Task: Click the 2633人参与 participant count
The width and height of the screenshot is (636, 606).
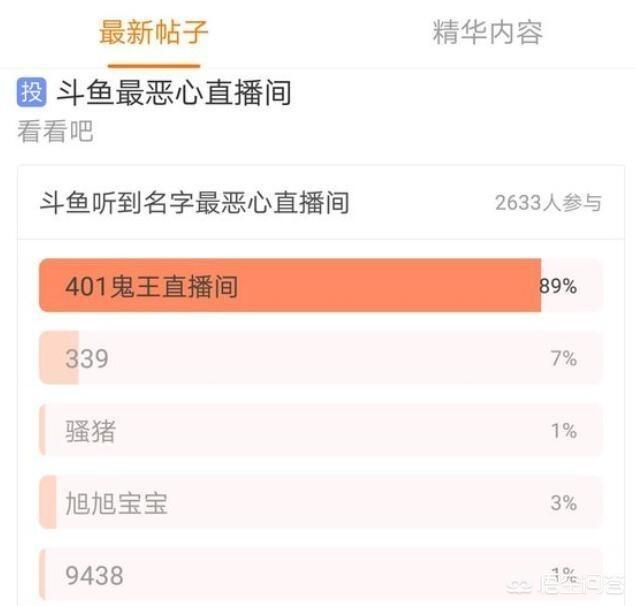Action: (548, 203)
